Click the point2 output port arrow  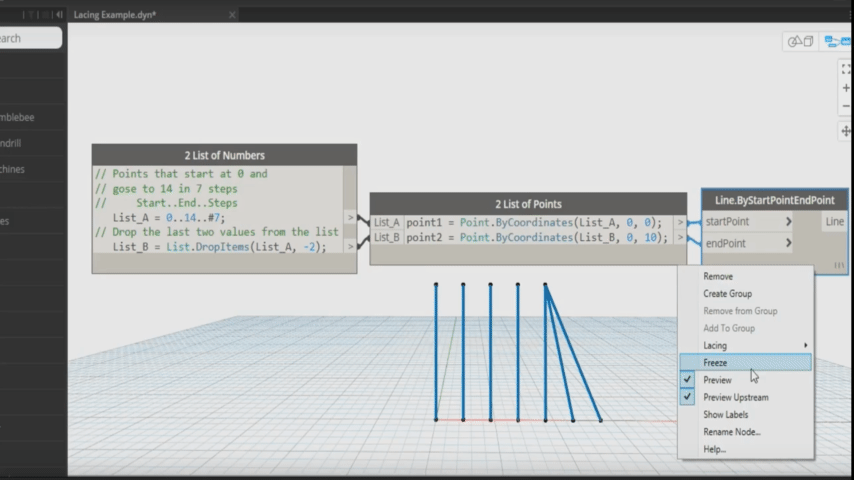pyautogui.click(x=680, y=237)
